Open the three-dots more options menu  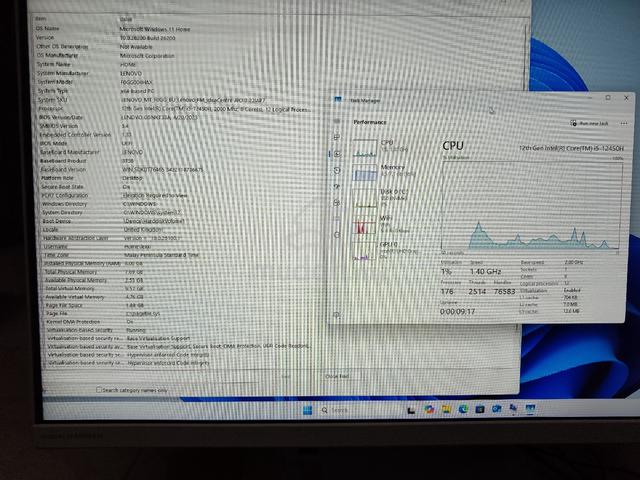pos(624,123)
